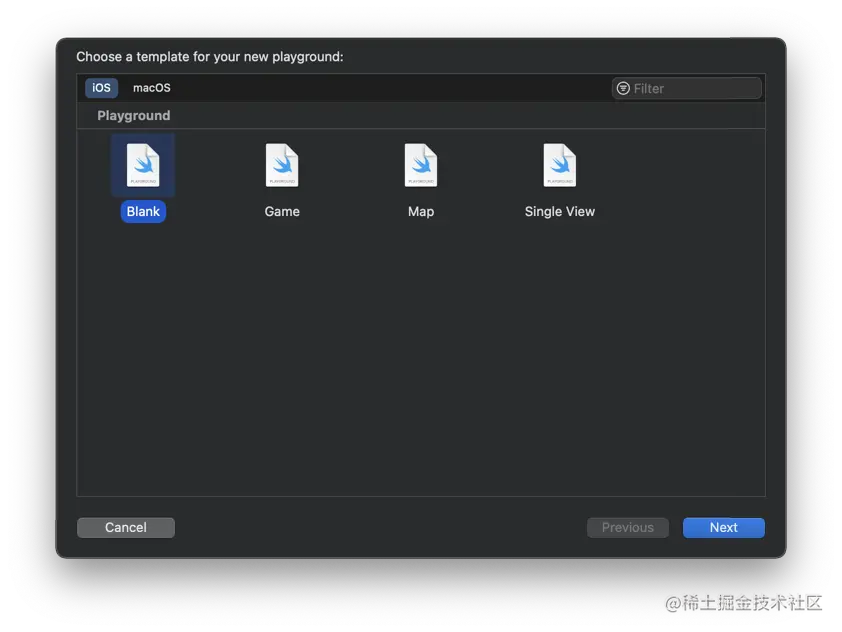Select the Single View template icon
This screenshot has width=842, height=632.
[x=560, y=165]
